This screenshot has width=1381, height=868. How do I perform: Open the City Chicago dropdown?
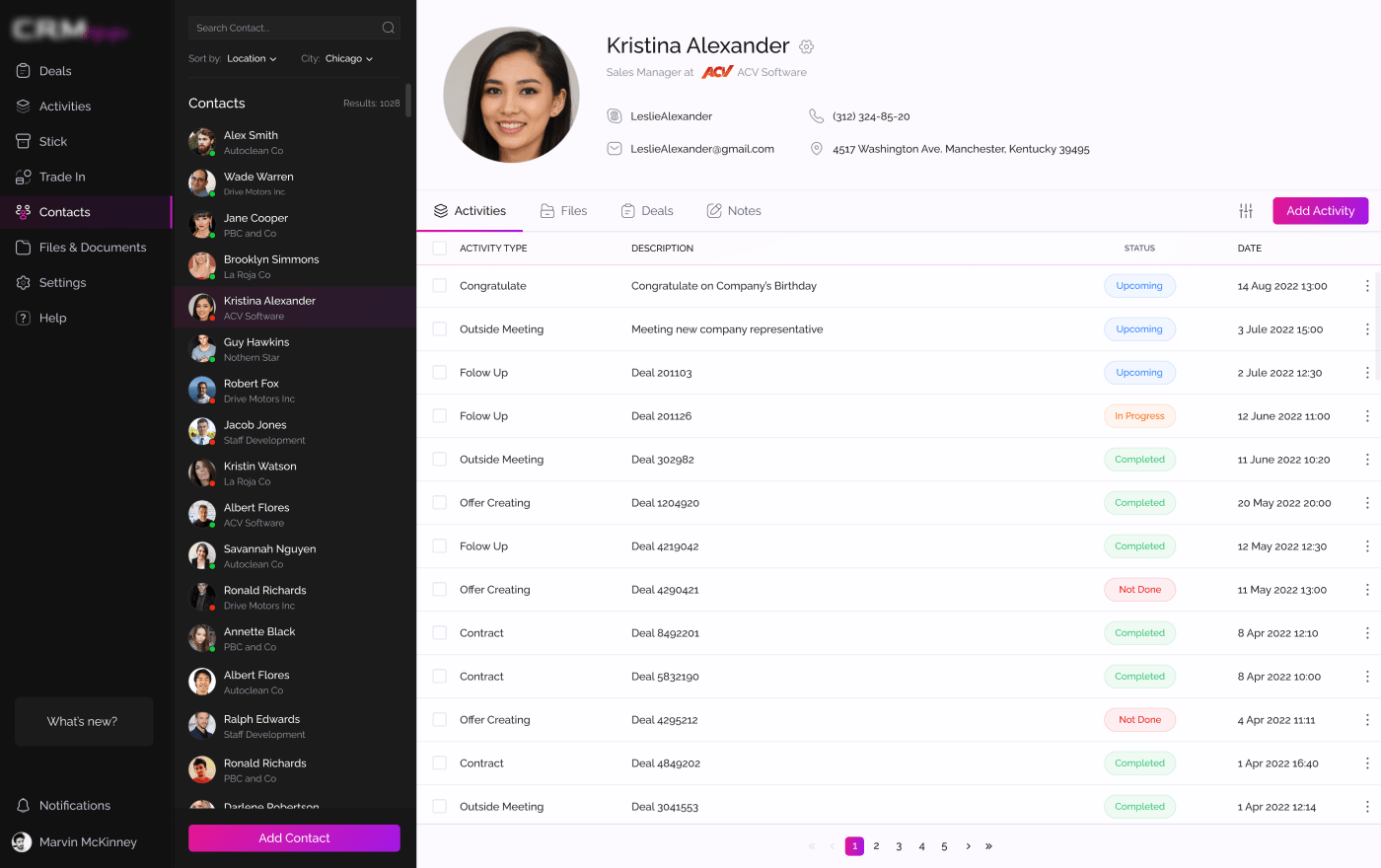click(x=348, y=58)
